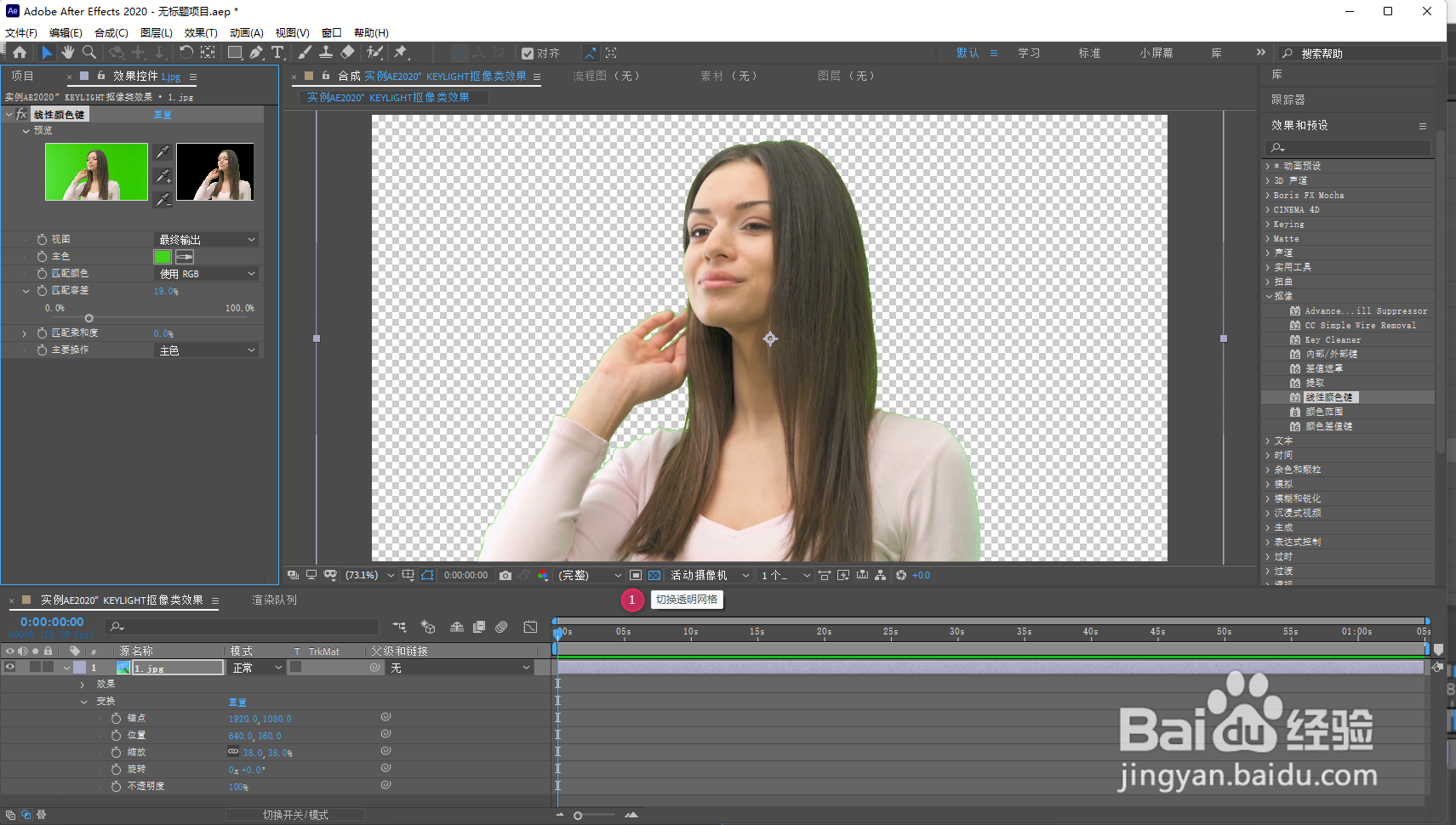Click the reset exposure icon
This screenshot has height=825, width=1456.
pos(901,576)
